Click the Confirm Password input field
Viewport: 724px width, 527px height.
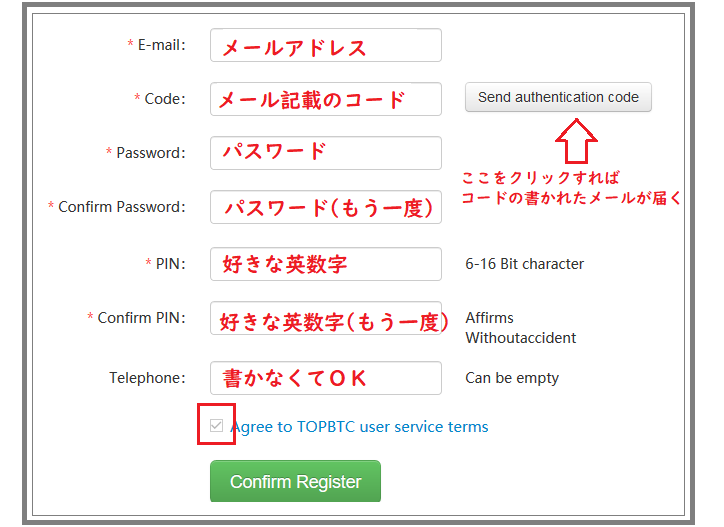click(326, 207)
